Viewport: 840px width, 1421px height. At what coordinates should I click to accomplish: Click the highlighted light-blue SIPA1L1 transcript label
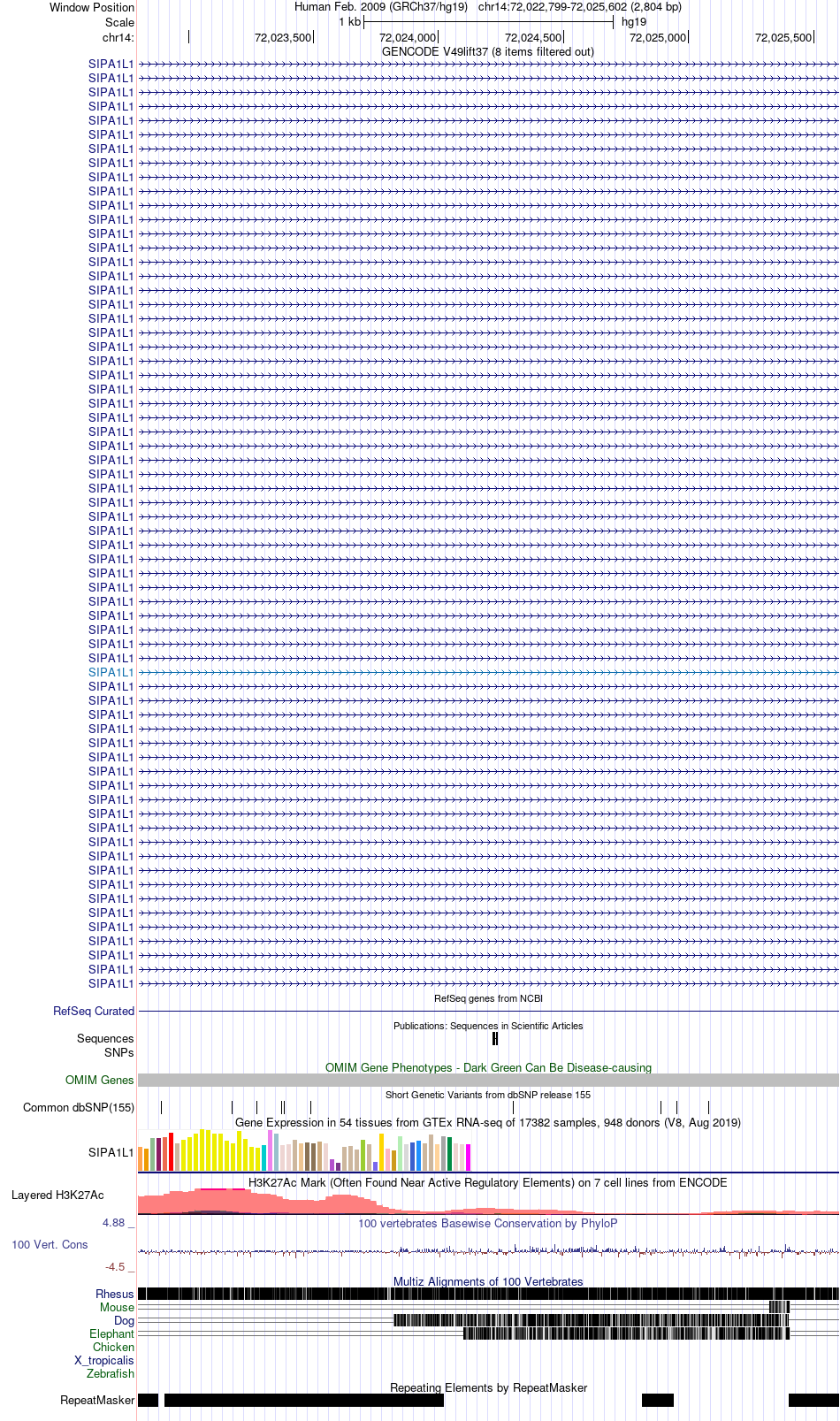(111, 672)
